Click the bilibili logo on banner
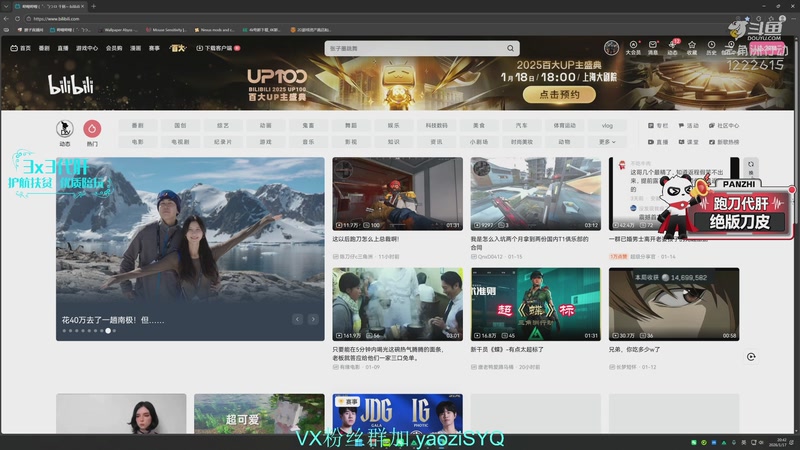Viewport: 800px width, 450px height. point(71,84)
